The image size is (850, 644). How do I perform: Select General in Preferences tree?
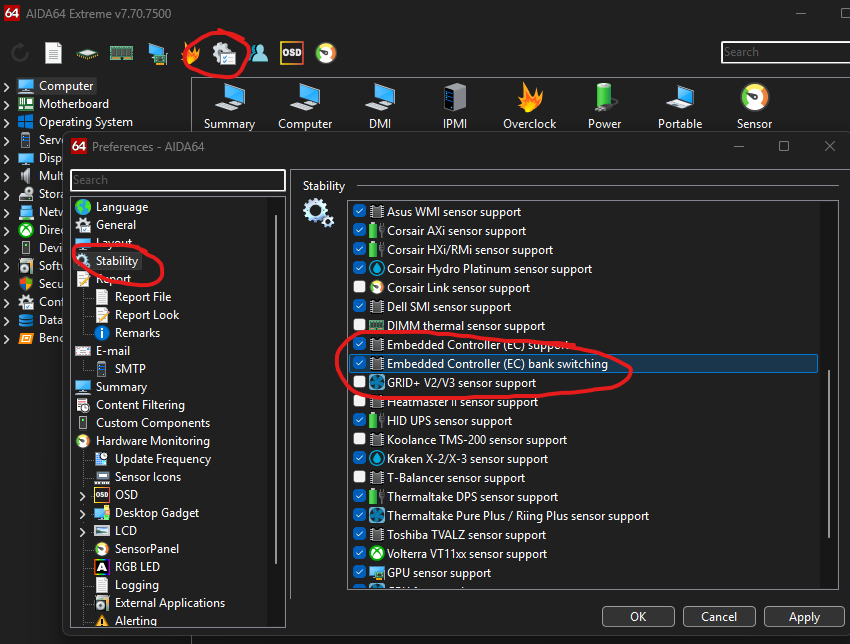tap(116, 225)
